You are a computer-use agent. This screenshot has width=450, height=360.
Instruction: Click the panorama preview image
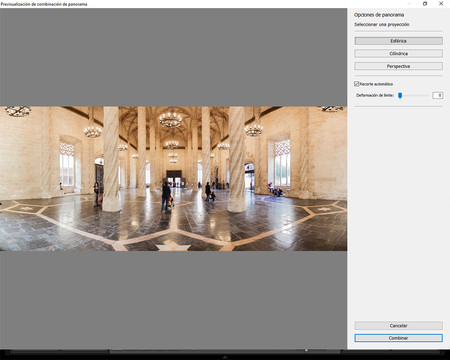click(x=173, y=179)
